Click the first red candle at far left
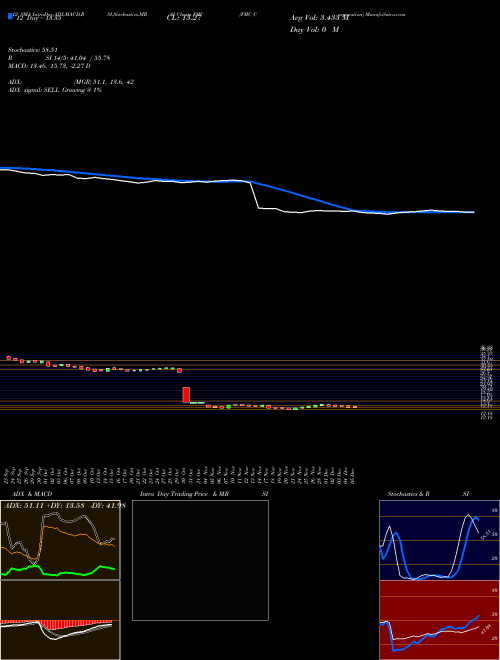 tap(8, 358)
